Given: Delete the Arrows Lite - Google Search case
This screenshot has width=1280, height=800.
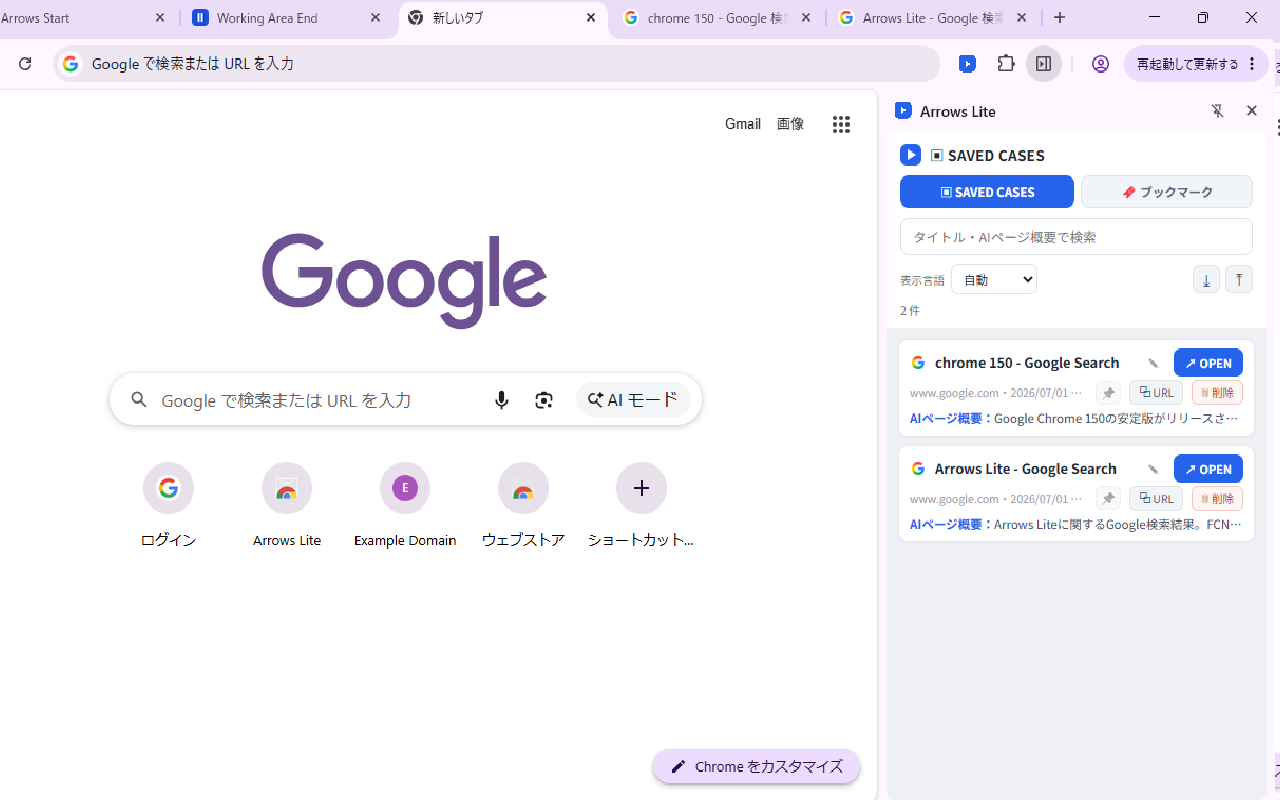Looking at the screenshot, I should point(1217,499).
